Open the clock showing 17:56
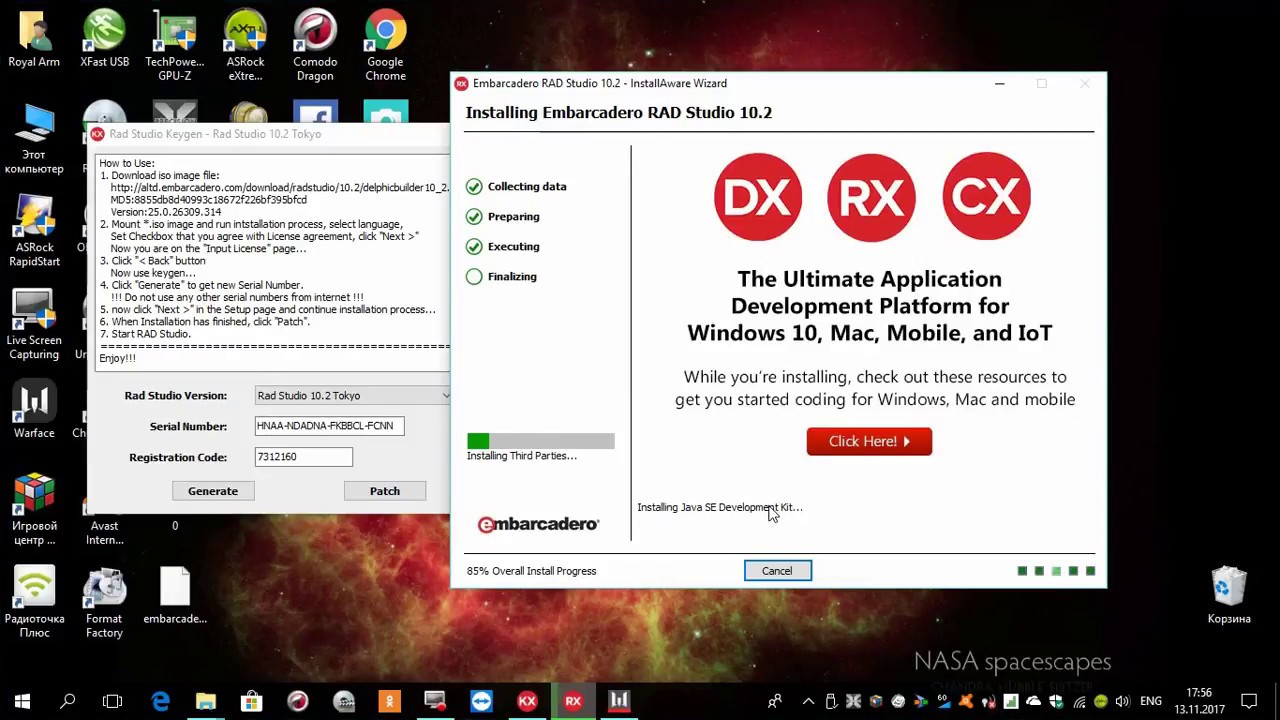The width and height of the screenshot is (1280, 720). (1198, 701)
